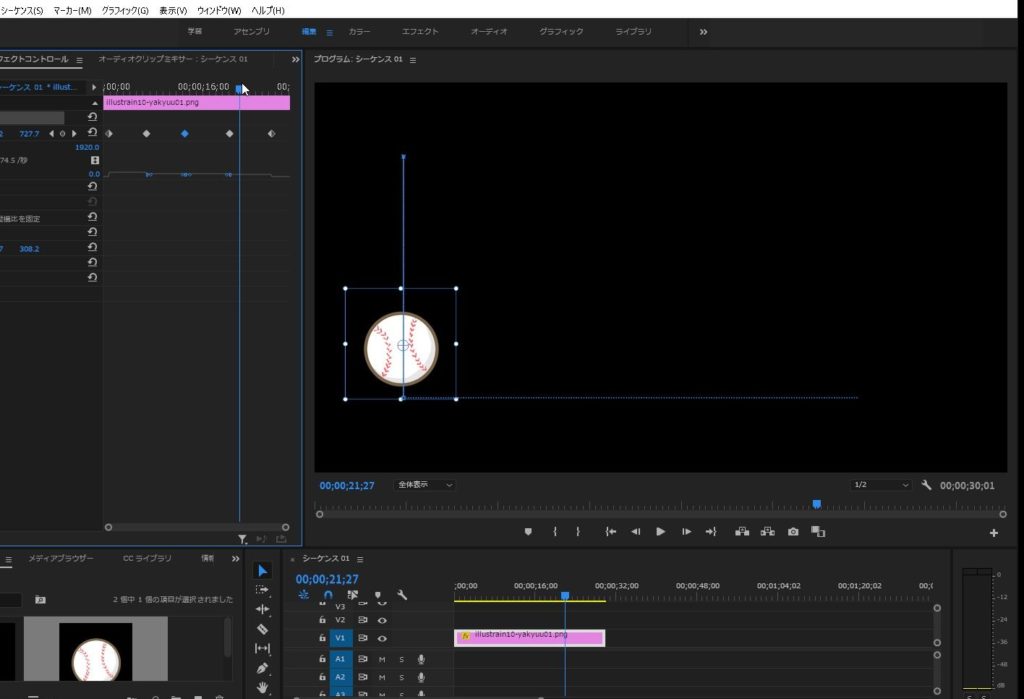The height and width of the screenshot is (699, 1024).
Task: Toggle timeline Snap magnet icon
Action: 328,594
